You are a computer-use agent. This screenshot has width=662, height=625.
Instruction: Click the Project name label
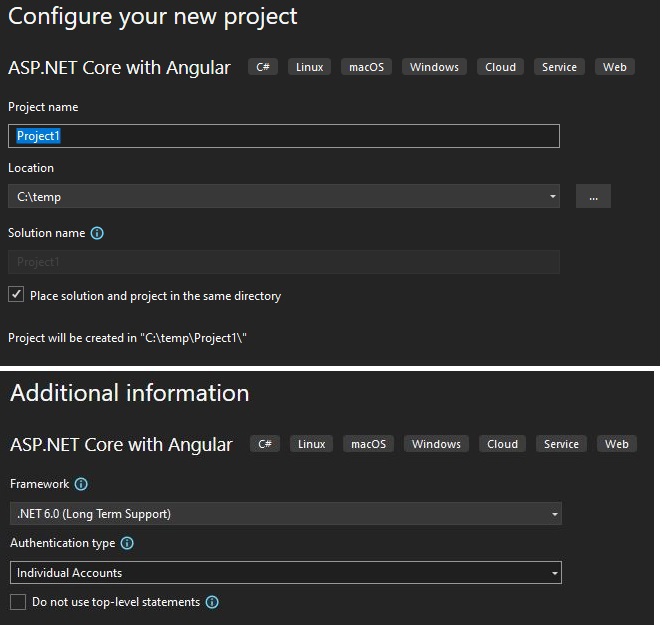click(43, 107)
